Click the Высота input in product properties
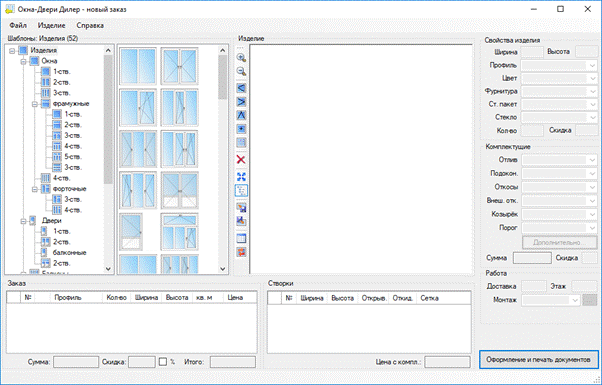The width and height of the screenshot is (602, 385). [587, 52]
